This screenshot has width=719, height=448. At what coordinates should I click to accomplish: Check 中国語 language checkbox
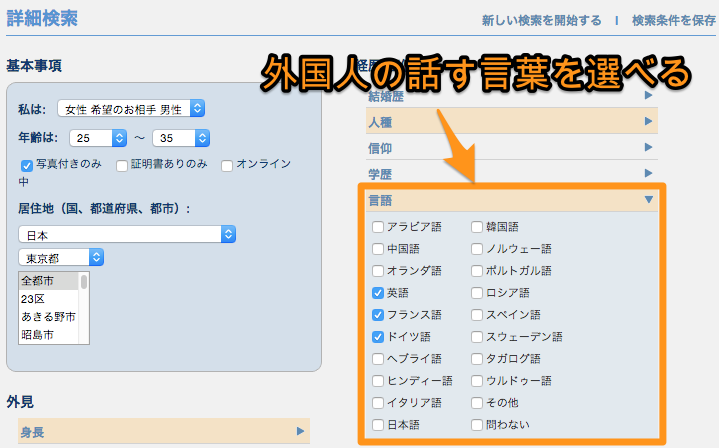pyautogui.click(x=378, y=249)
